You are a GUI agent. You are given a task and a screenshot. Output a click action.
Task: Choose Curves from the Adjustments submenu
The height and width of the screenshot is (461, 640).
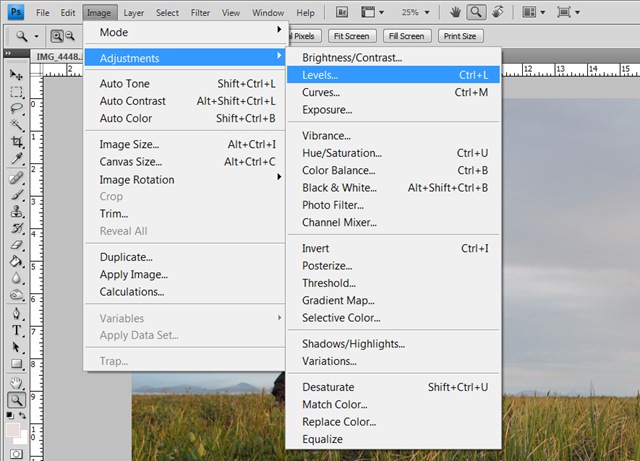[393, 92]
